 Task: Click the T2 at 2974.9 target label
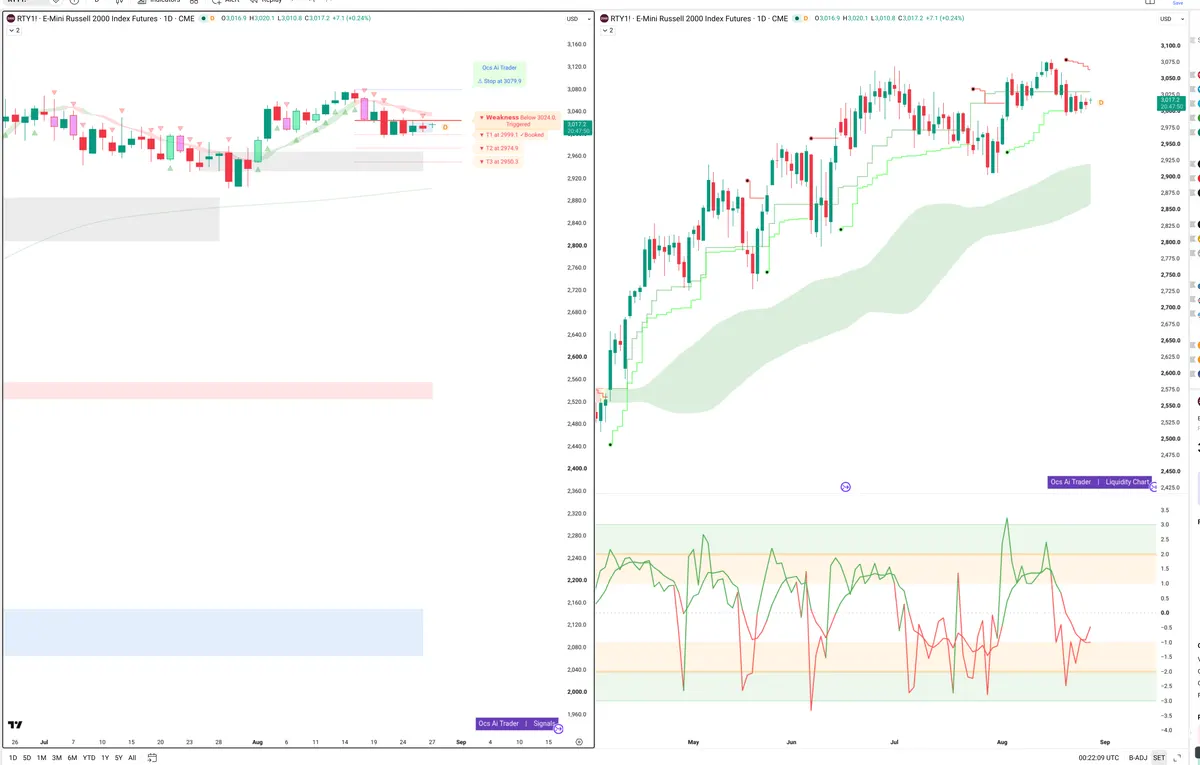pos(498,148)
